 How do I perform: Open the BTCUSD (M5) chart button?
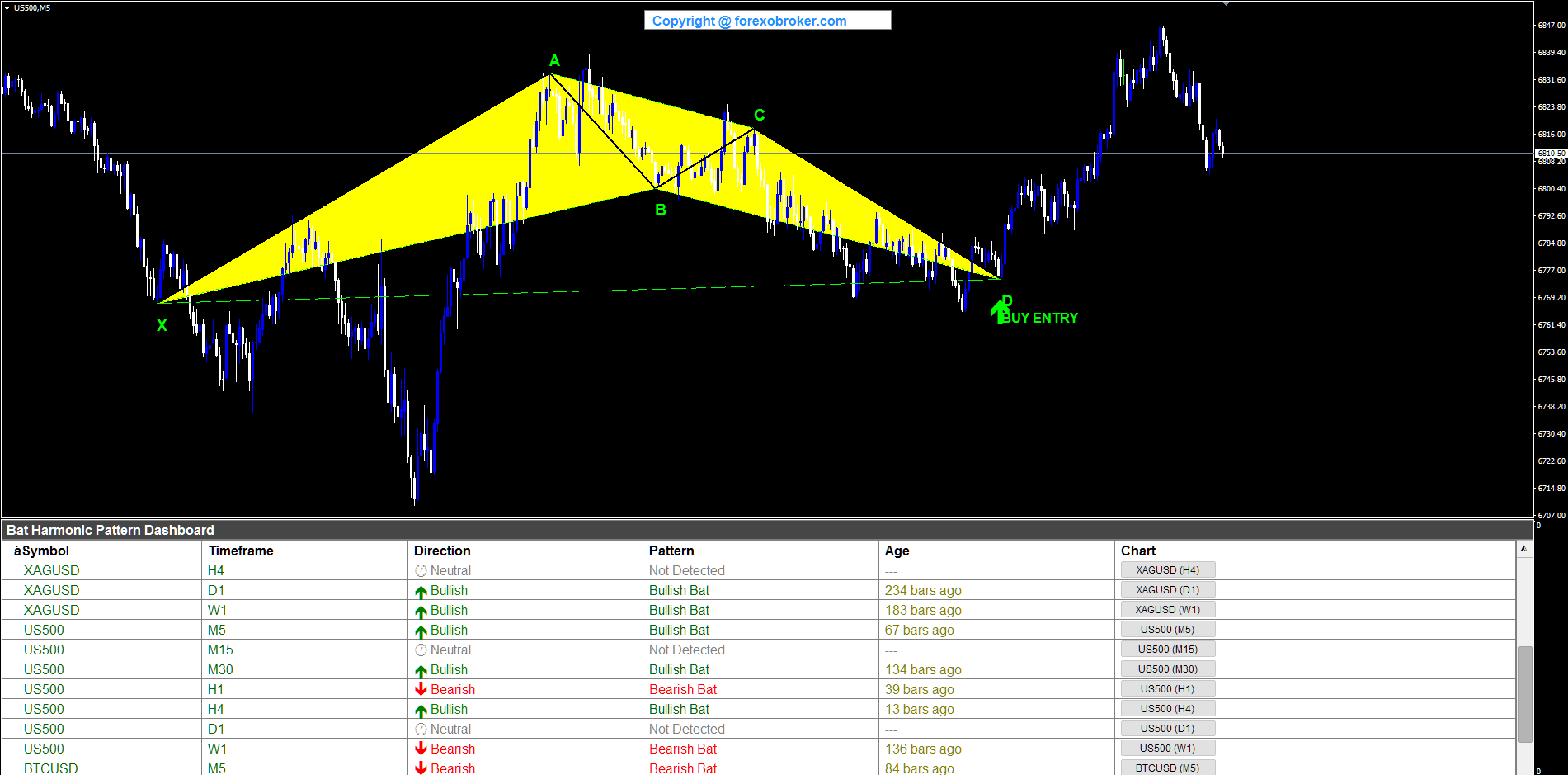(x=1167, y=768)
